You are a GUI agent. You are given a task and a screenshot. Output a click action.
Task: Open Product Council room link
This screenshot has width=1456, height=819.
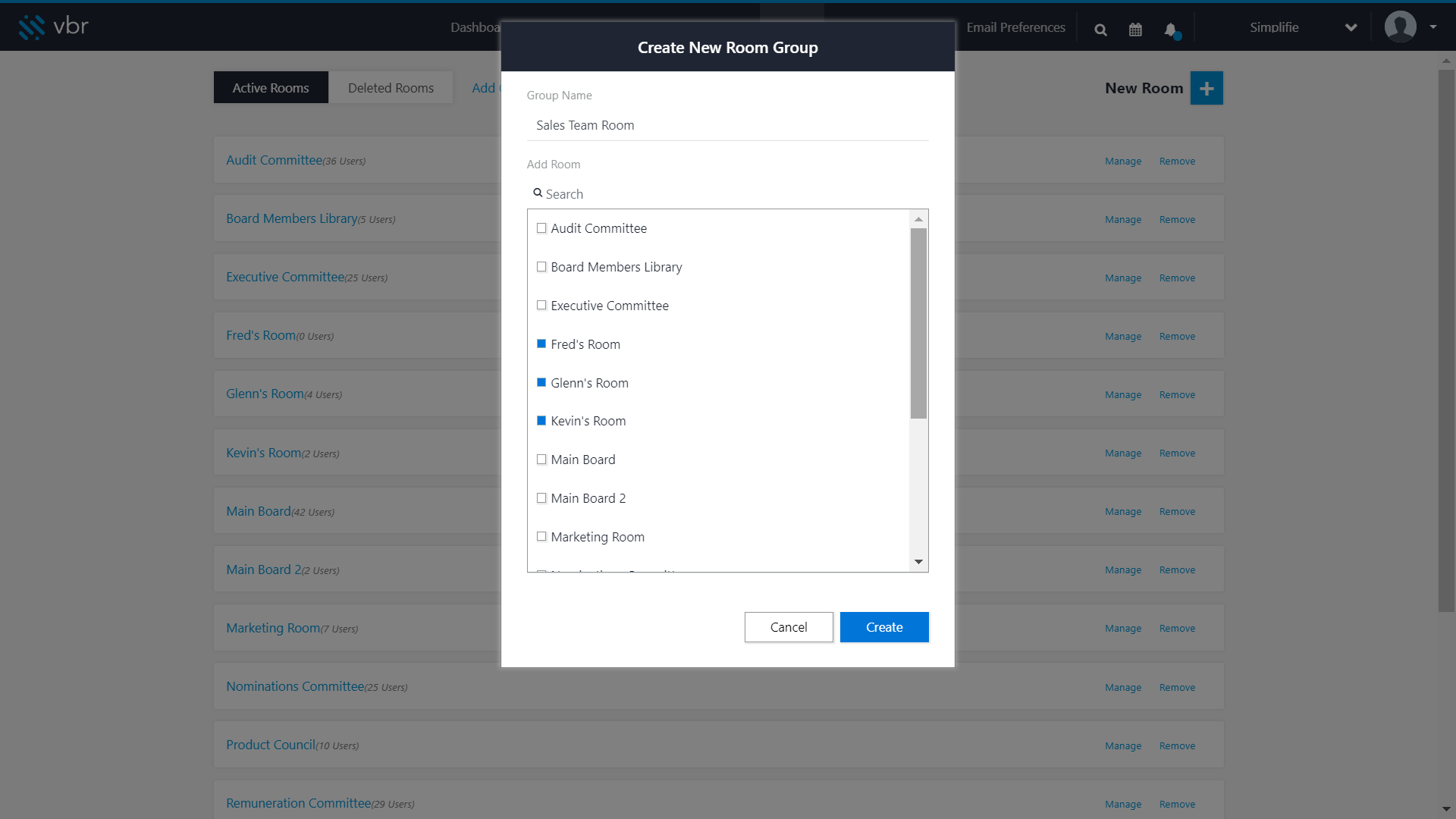pos(271,745)
